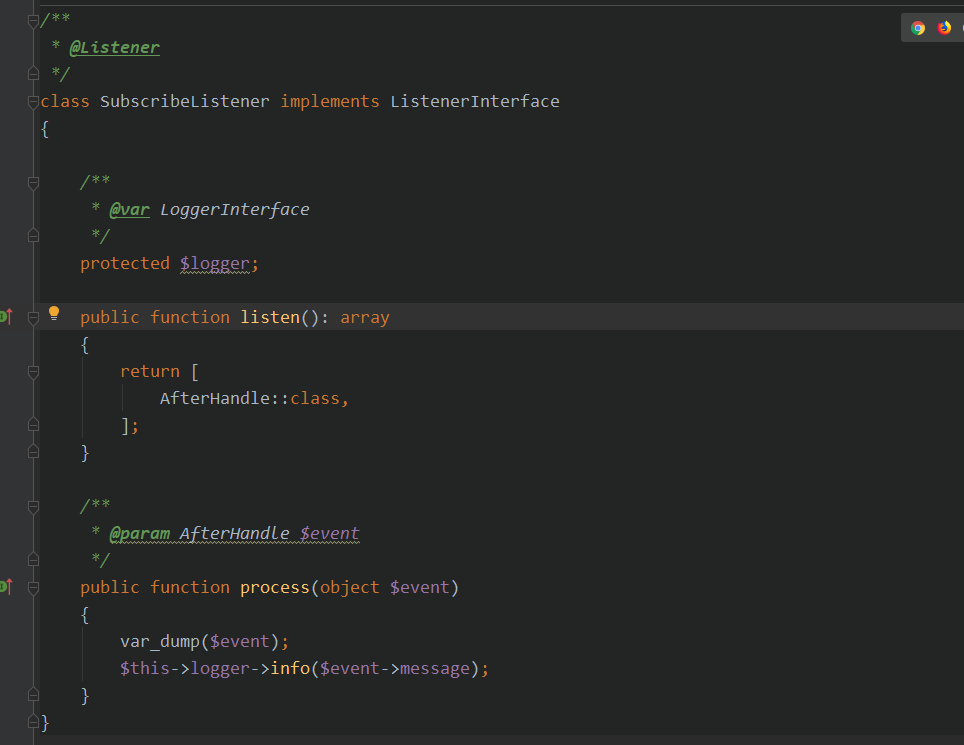Viewport: 964px width, 745px height.
Task: Click fold end marker at class closing brace
Action: [34, 722]
